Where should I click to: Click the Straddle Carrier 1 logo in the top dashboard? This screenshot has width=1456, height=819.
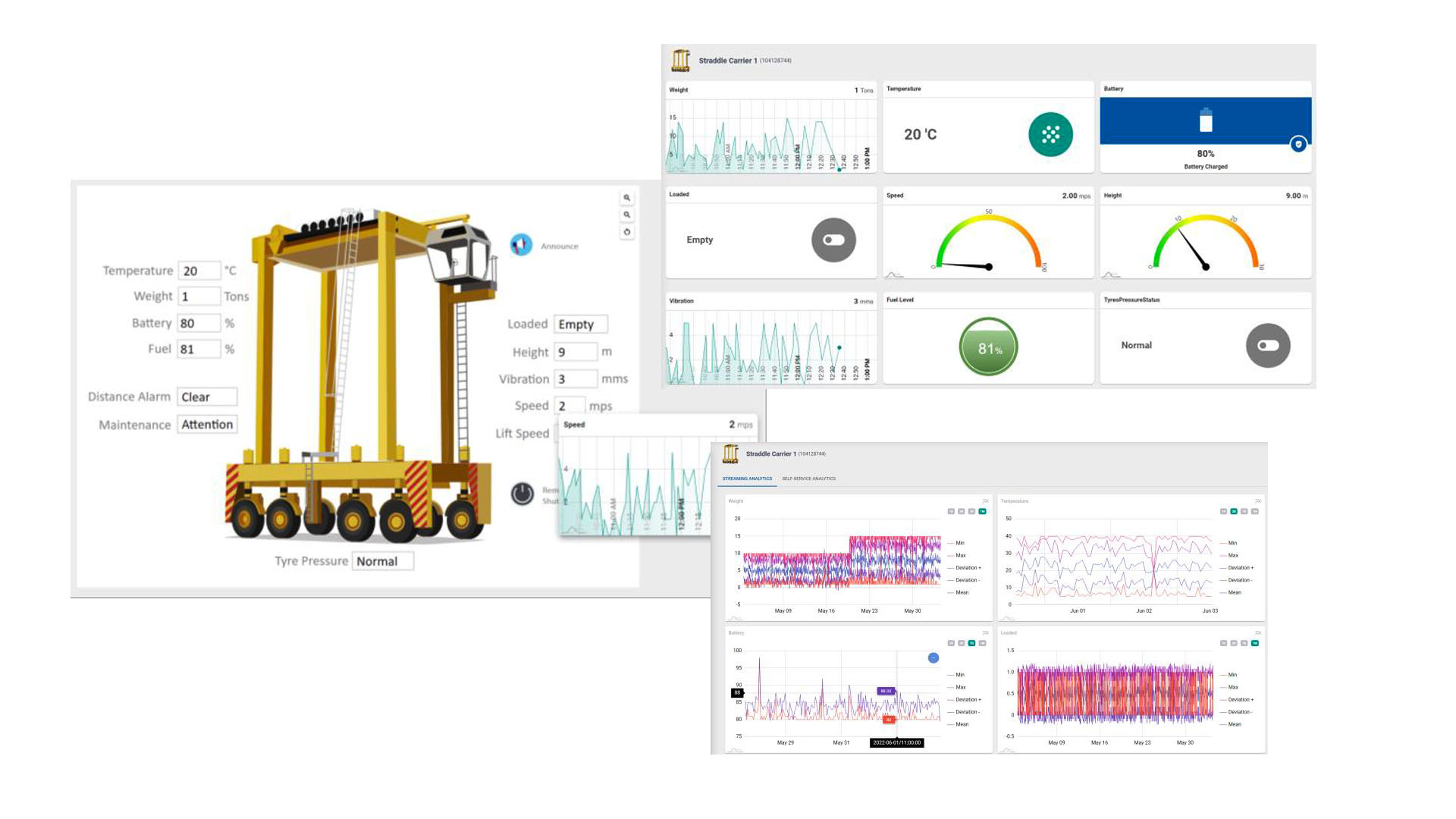pos(681,60)
